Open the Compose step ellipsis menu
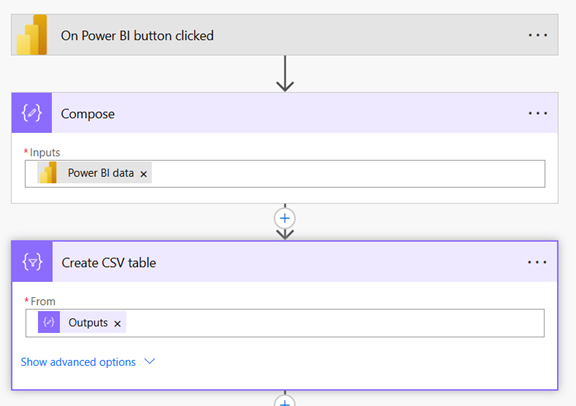The height and width of the screenshot is (406, 576). [538, 113]
